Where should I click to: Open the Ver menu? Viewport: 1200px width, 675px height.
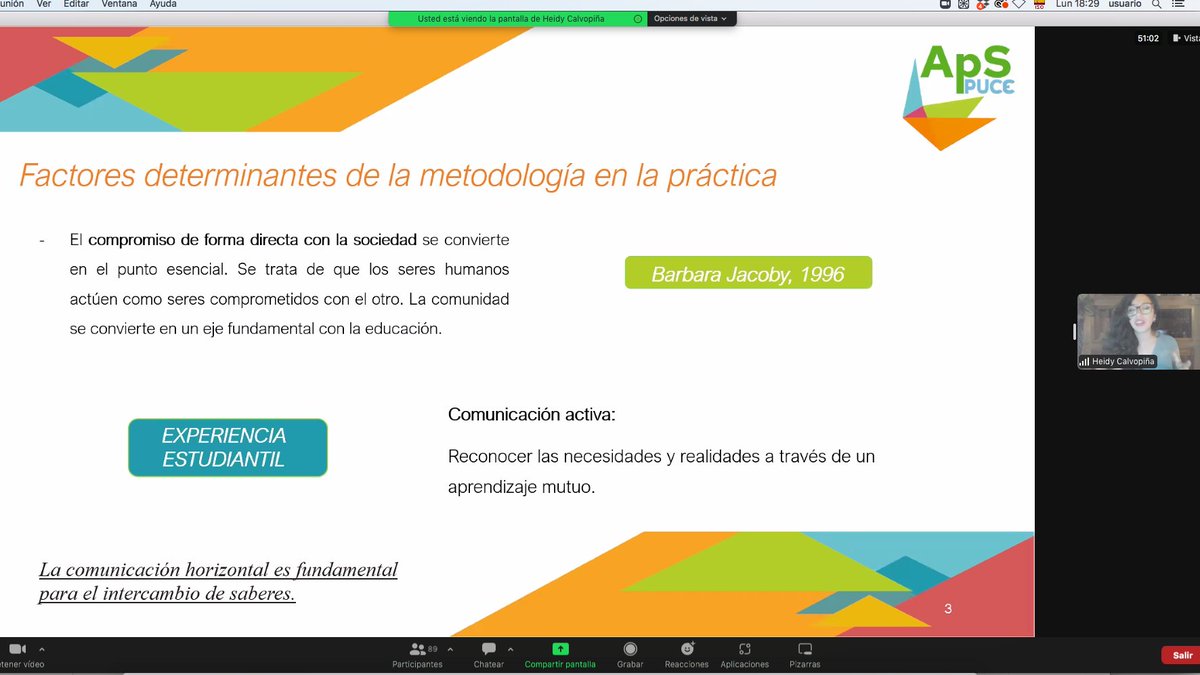pos(44,4)
